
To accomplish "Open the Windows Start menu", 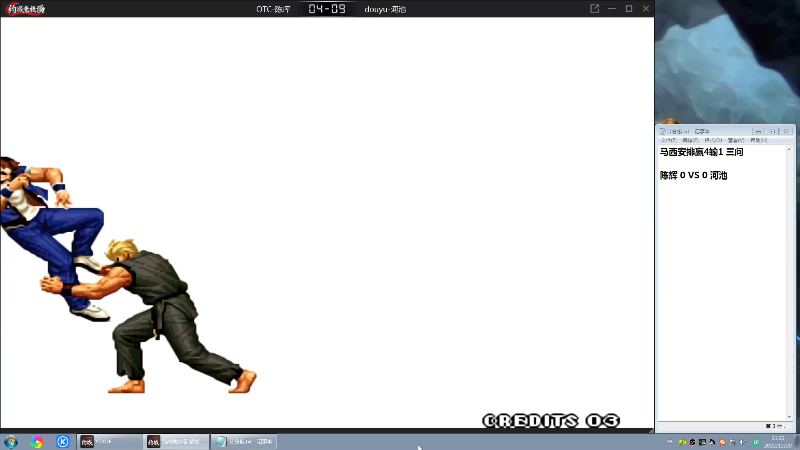I will 10,442.
